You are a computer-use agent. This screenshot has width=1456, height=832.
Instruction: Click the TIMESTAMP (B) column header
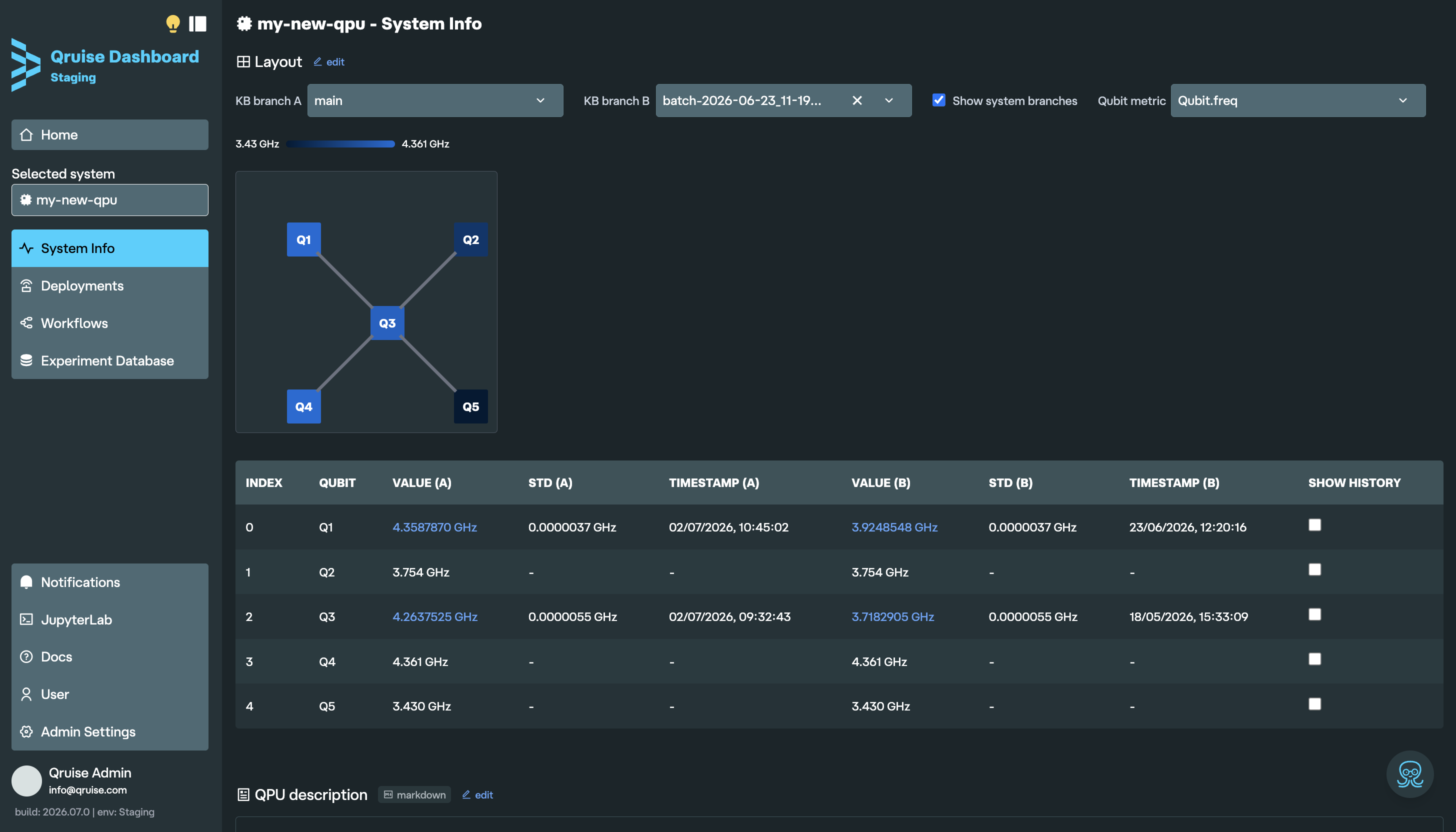point(1174,482)
